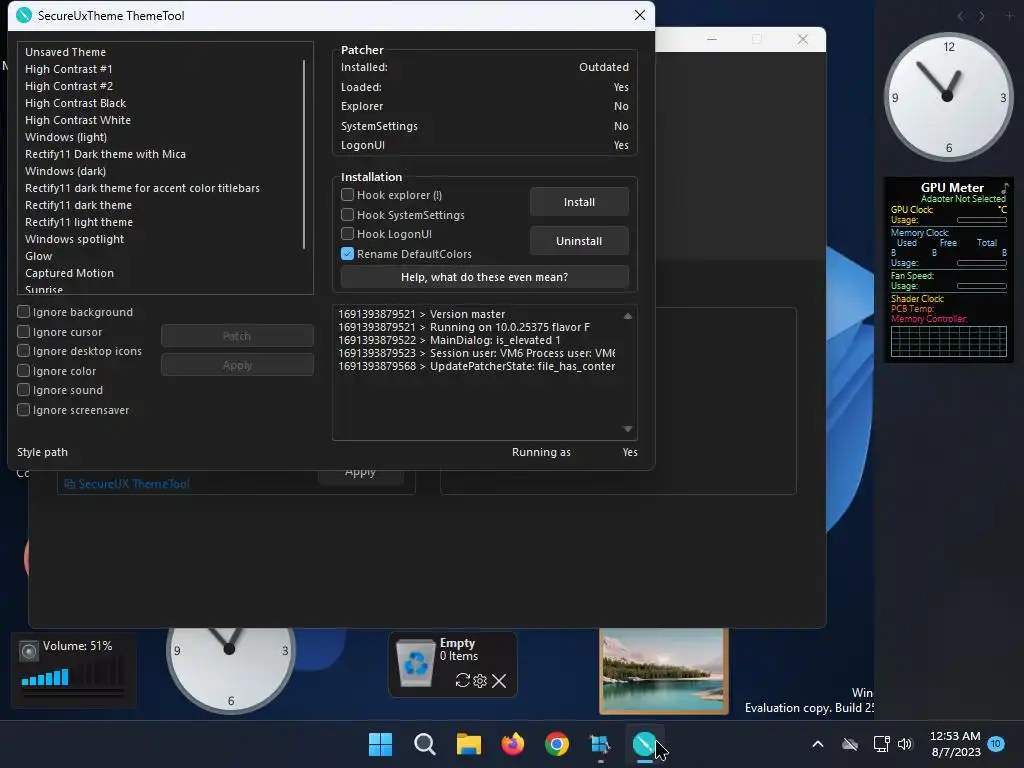Click the notification count badge
Image resolution: width=1024 pixels, height=768 pixels.
pyautogui.click(x=995, y=744)
